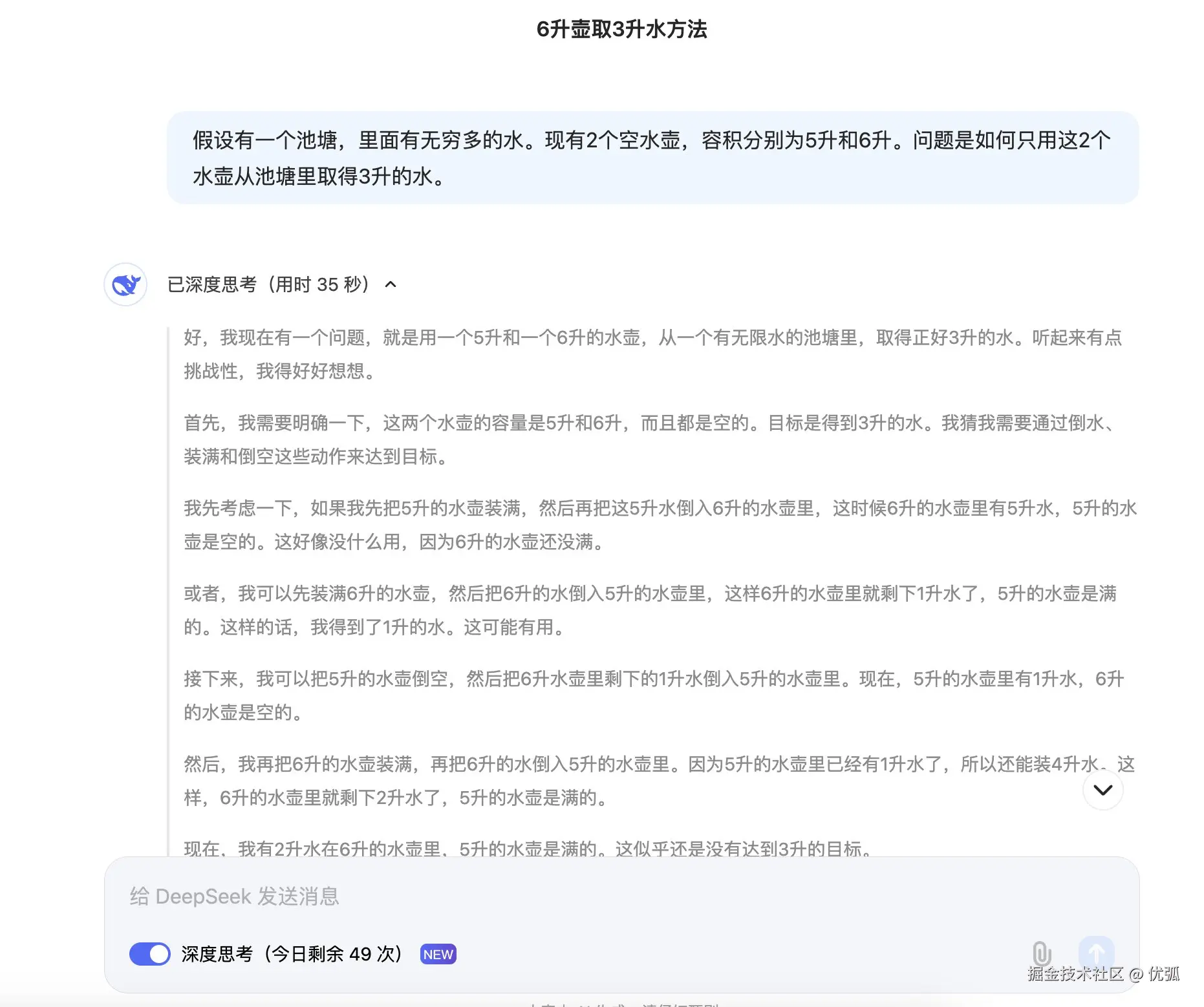1204x1007 pixels.
Task: Disable the deep thinking mode toggle
Action: [149, 953]
